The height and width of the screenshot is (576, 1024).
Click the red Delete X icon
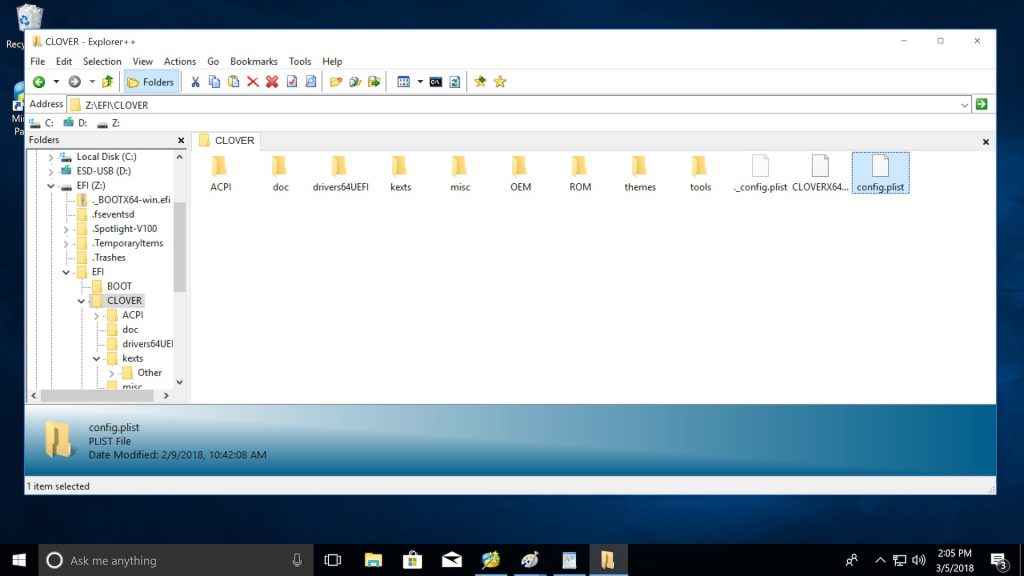click(x=253, y=82)
